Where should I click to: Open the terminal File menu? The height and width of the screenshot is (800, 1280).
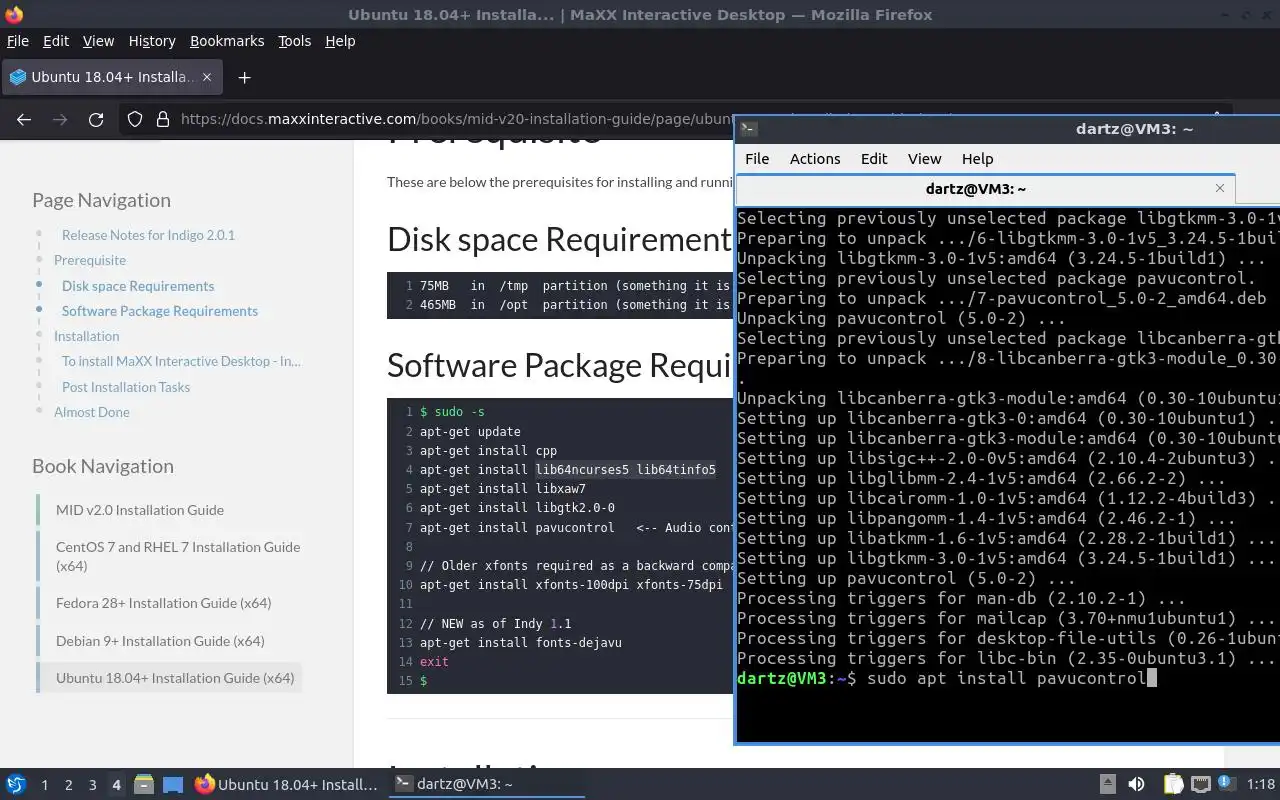[757, 159]
